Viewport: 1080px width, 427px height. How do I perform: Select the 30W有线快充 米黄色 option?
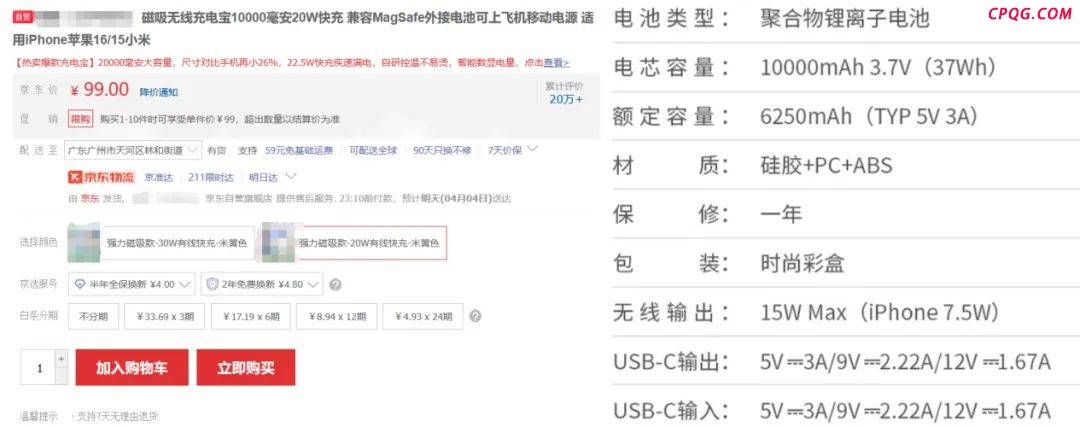[160, 243]
